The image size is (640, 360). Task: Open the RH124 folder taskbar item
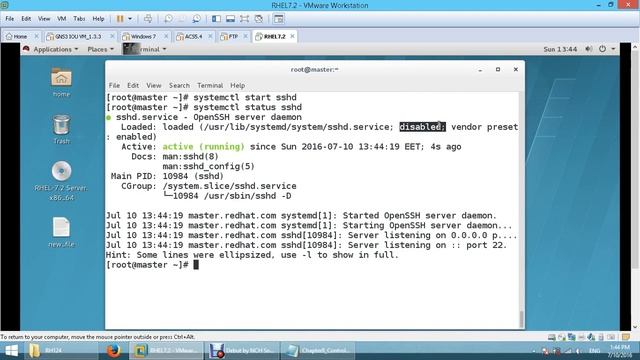pos(61,351)
